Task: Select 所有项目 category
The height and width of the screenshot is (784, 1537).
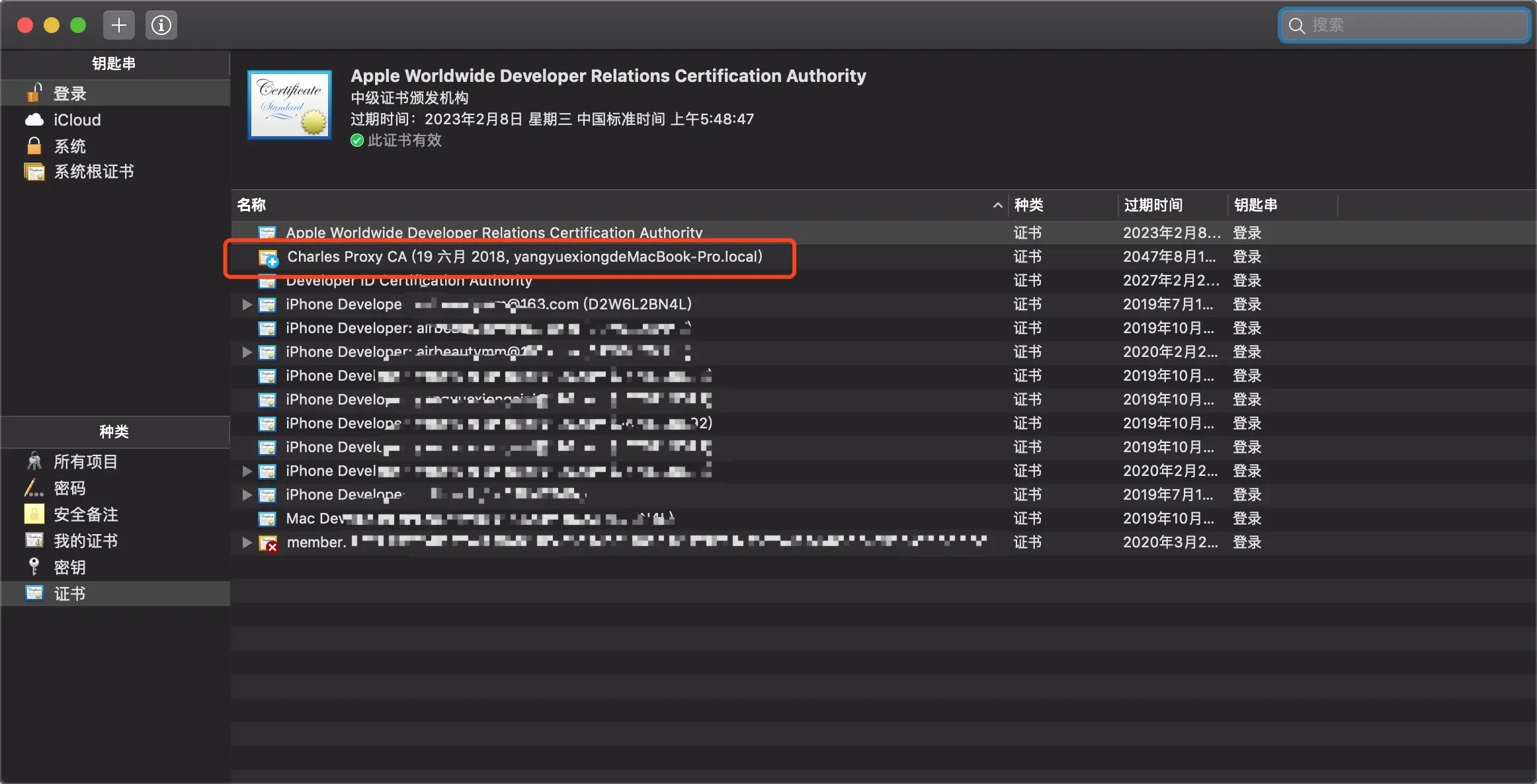Action: tap(85, 461)
